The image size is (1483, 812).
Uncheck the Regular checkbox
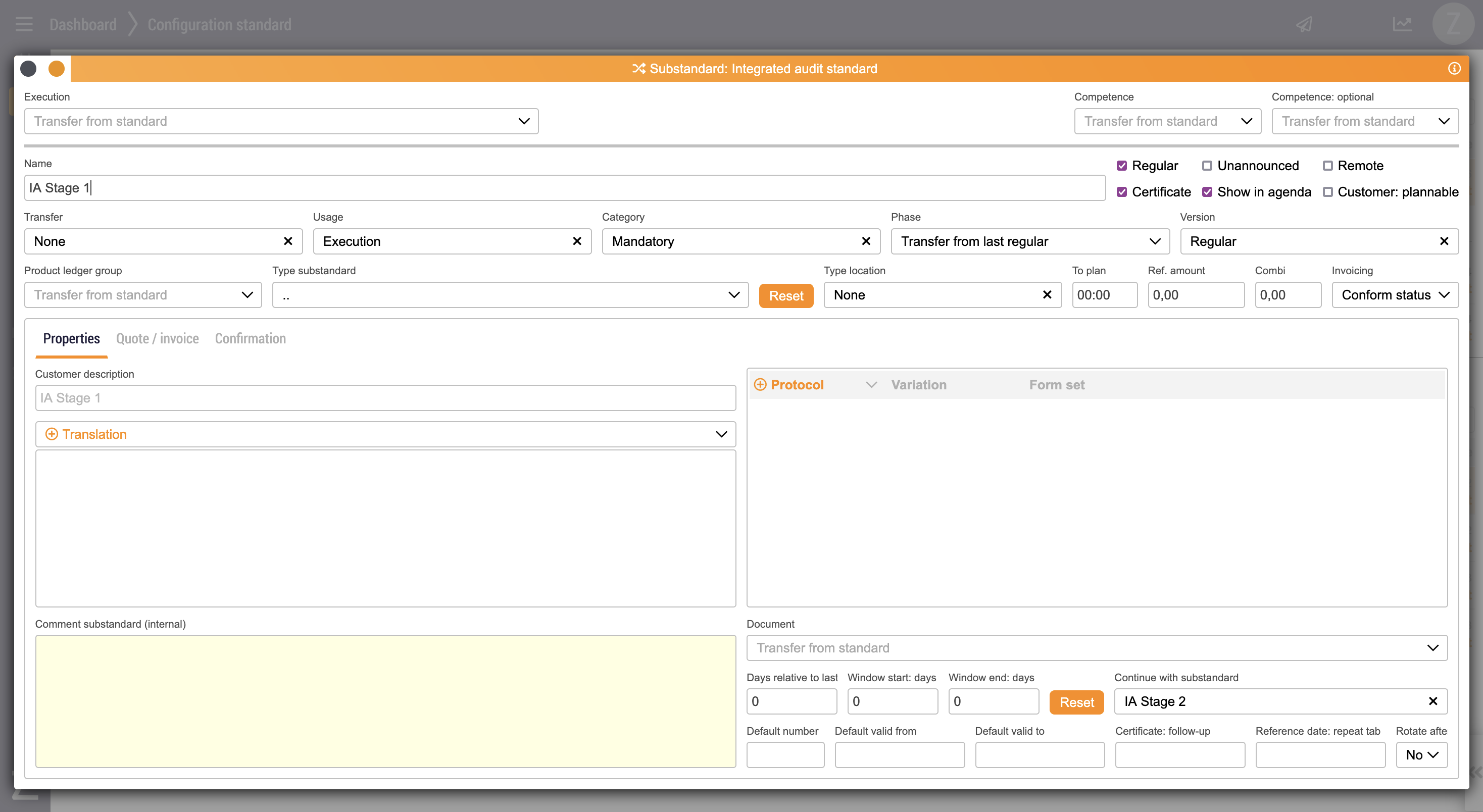[1121, 166]
